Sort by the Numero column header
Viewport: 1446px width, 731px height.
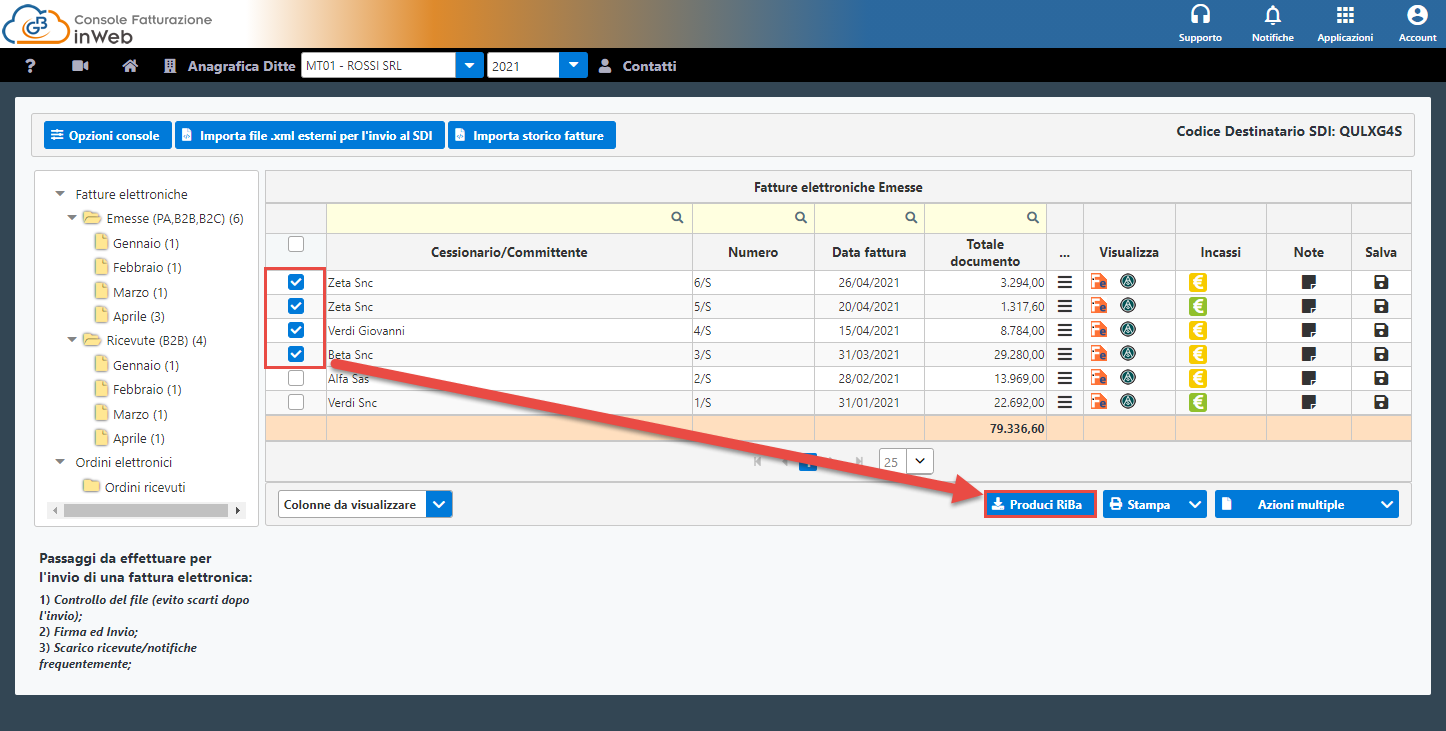753,253
